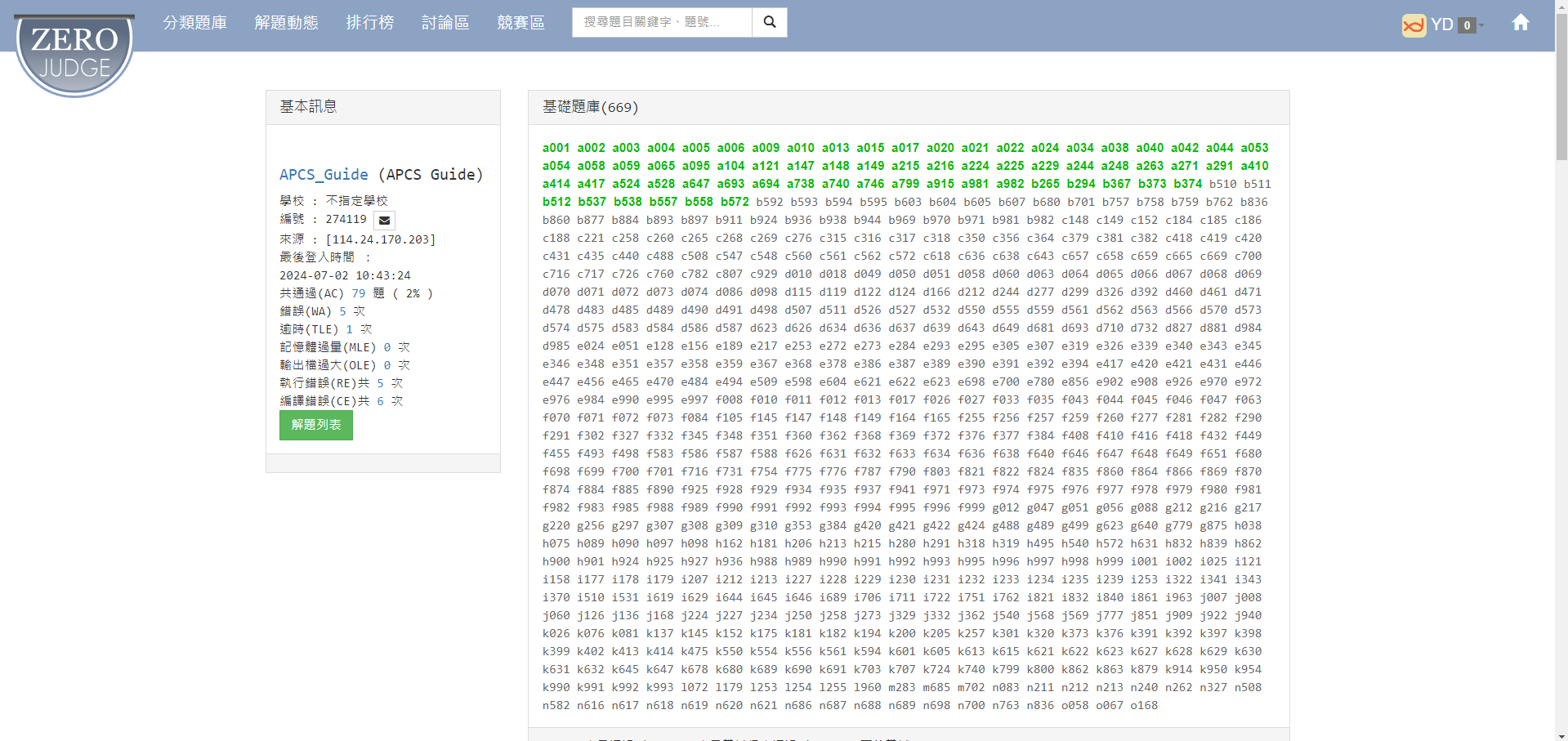Open the notification count badge showing 0
The width and height of the screenshot is (1568, 741).
(x=1467, y=25)
